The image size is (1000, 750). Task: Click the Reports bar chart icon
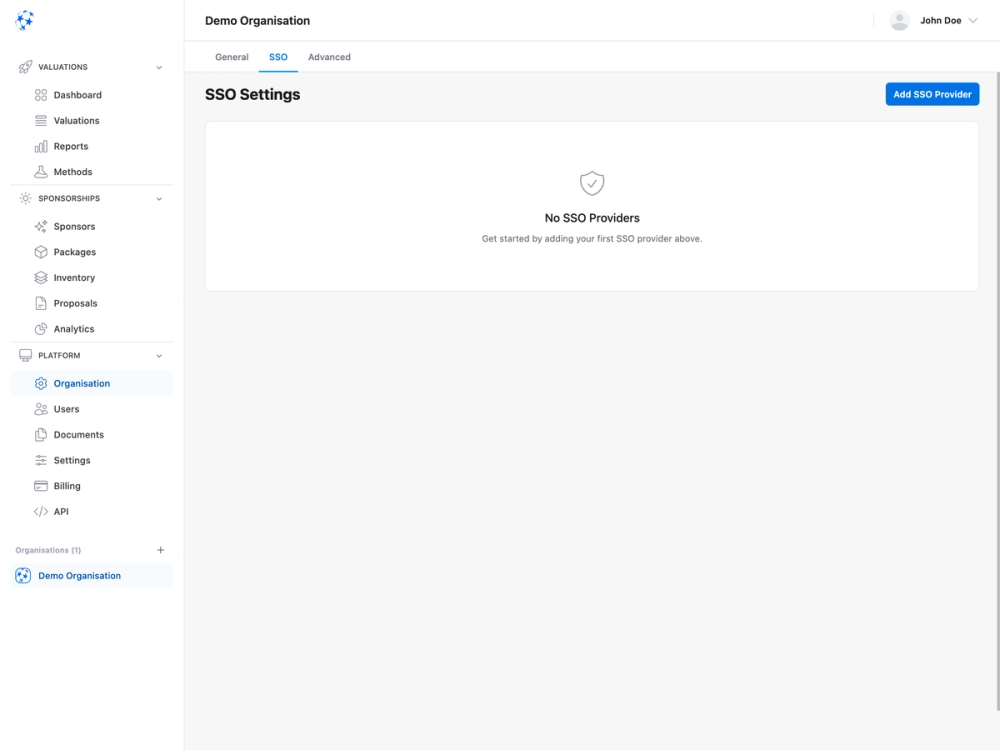[41, 146]
